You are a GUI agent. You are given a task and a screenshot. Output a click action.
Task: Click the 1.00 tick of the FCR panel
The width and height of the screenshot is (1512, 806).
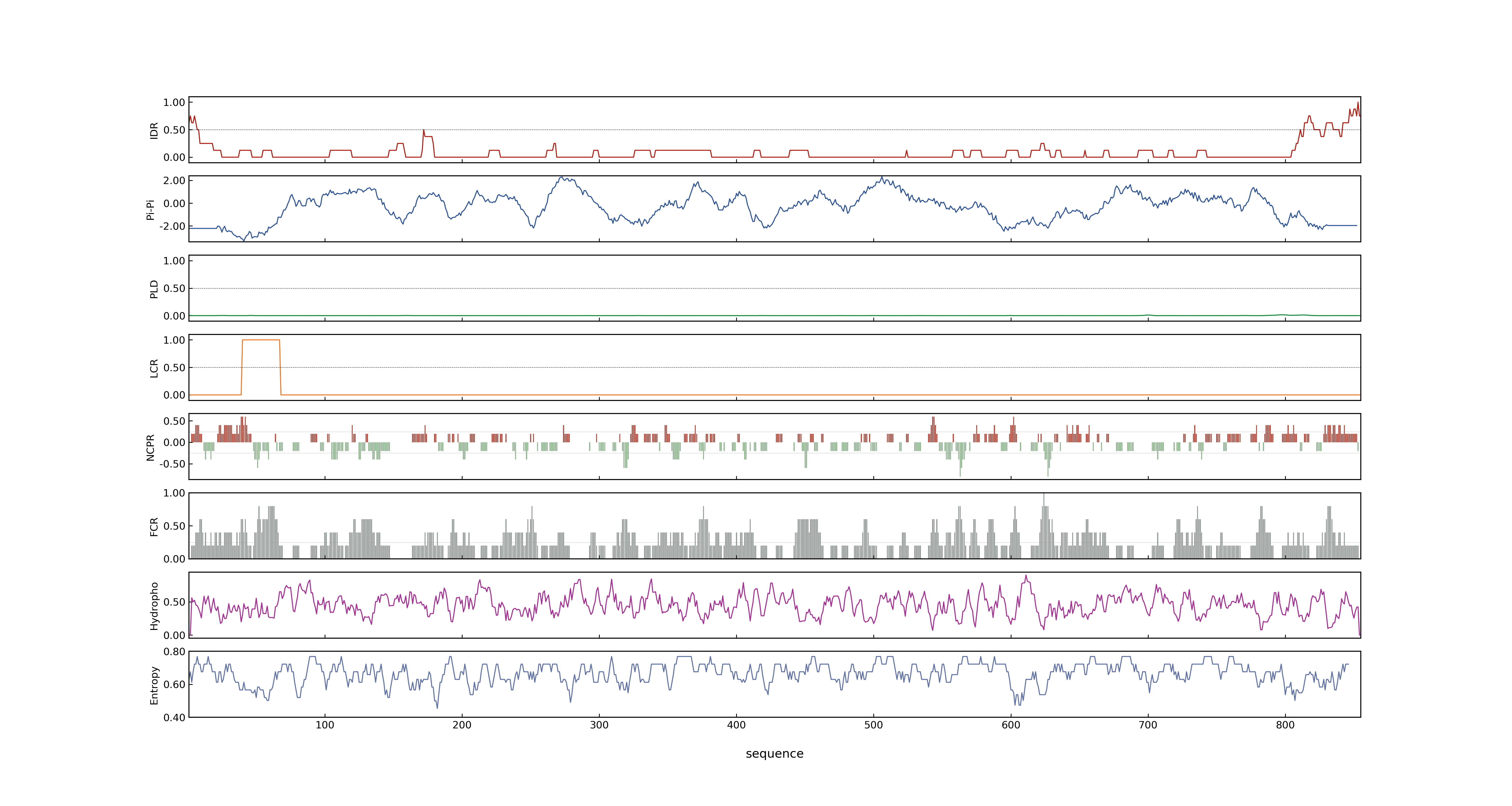[x=174, y=493]
